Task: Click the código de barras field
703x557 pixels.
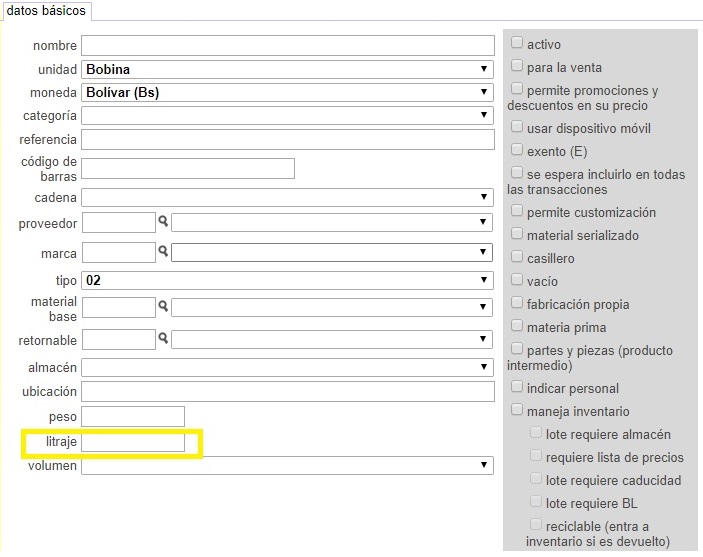Action: tap(188, 169)
